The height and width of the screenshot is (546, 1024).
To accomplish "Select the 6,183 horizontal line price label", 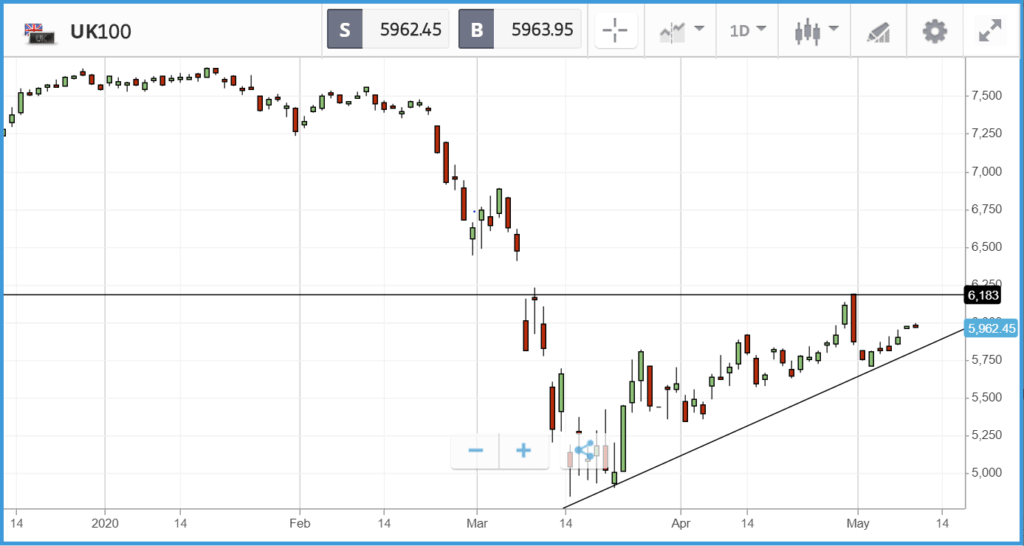I will (x=983, y=295).
